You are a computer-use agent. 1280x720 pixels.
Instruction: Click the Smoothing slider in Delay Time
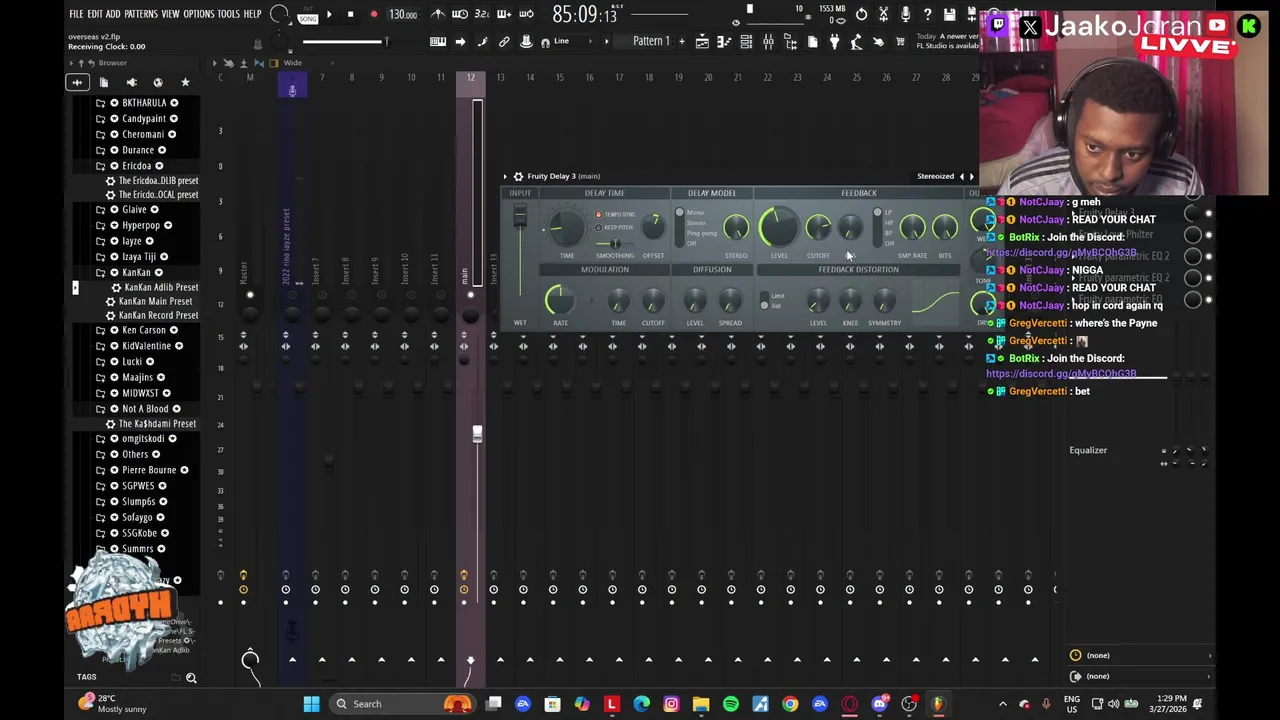coord(614,244)
